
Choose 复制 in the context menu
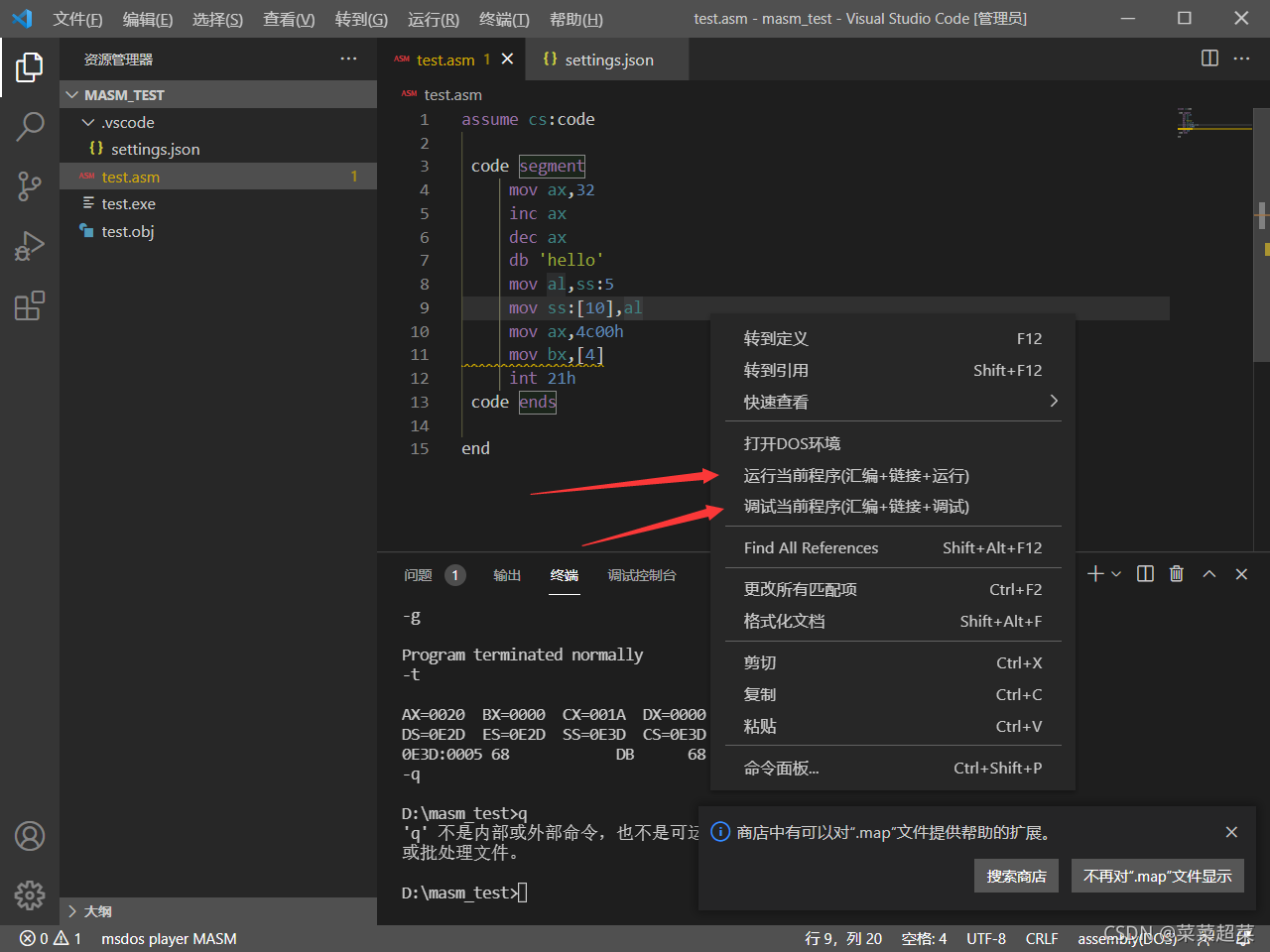[893, 694]
